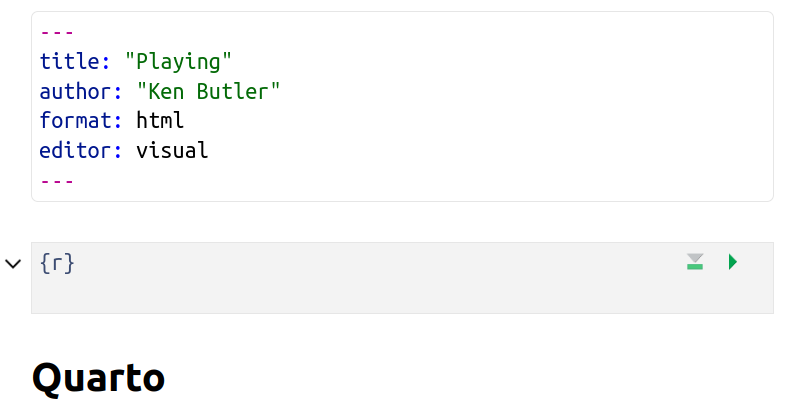Run the current R code chunk
The image size is (807, 415).
click(733, 262)
